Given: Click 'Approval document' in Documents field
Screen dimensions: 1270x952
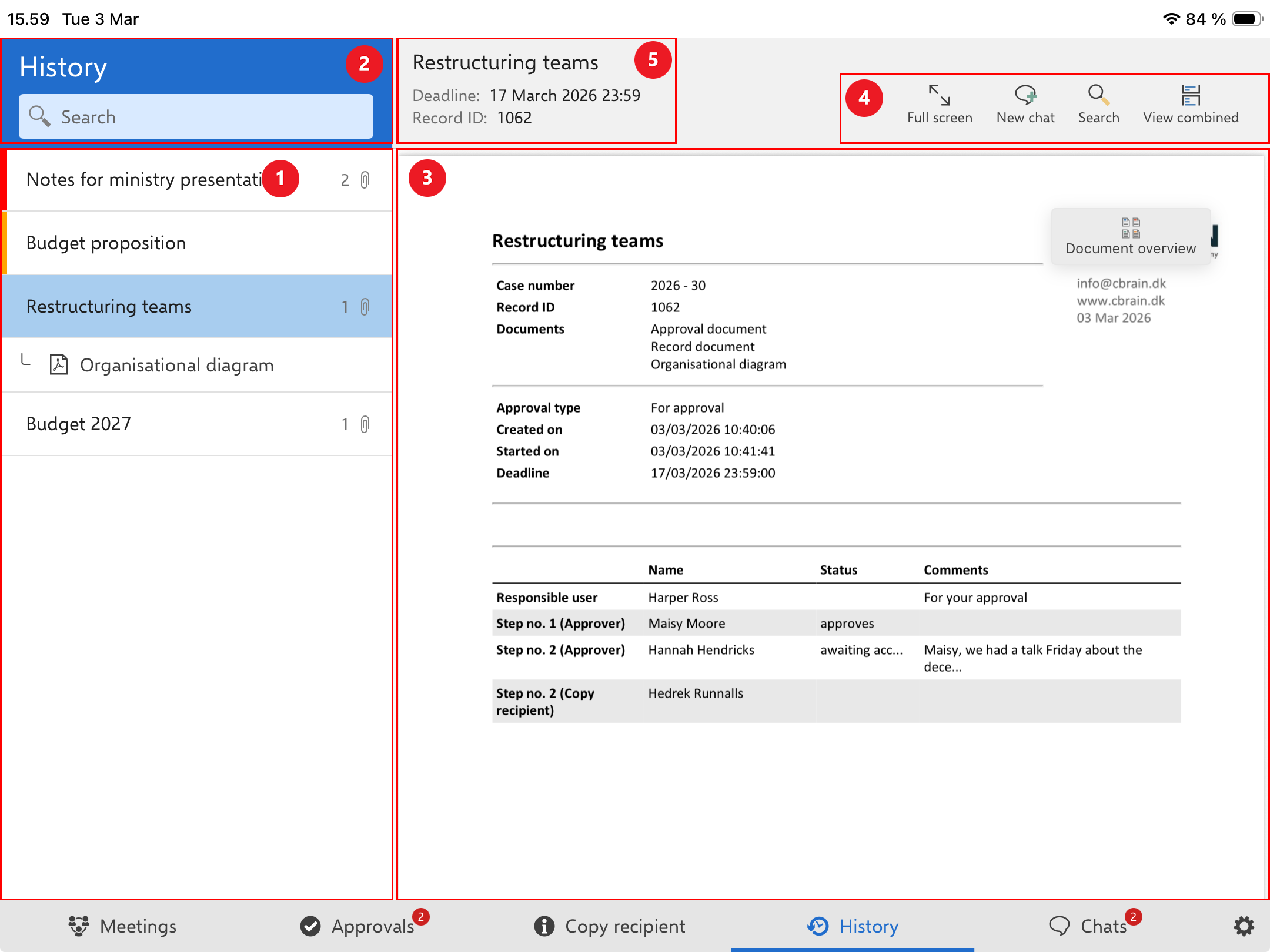Looking at the screenshot, I should click(708, 329).
